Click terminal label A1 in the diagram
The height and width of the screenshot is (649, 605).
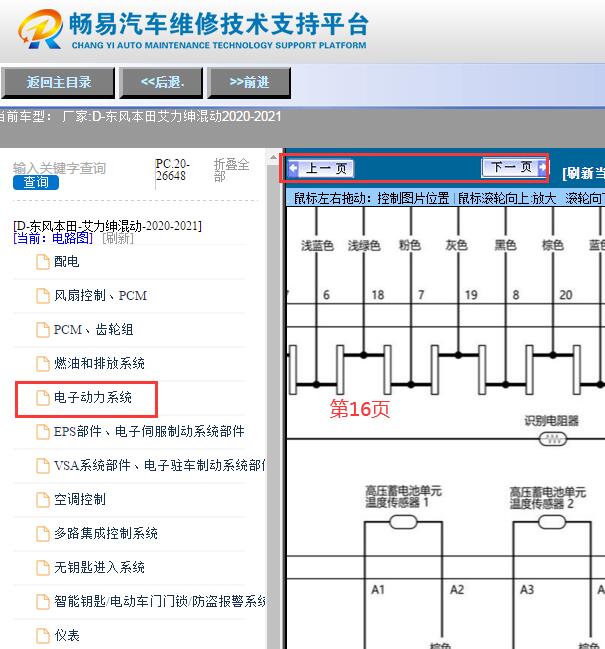(x=378, y=589)
